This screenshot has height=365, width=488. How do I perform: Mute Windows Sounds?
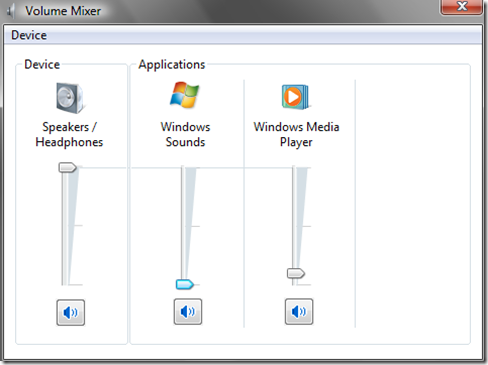point(188,312)
